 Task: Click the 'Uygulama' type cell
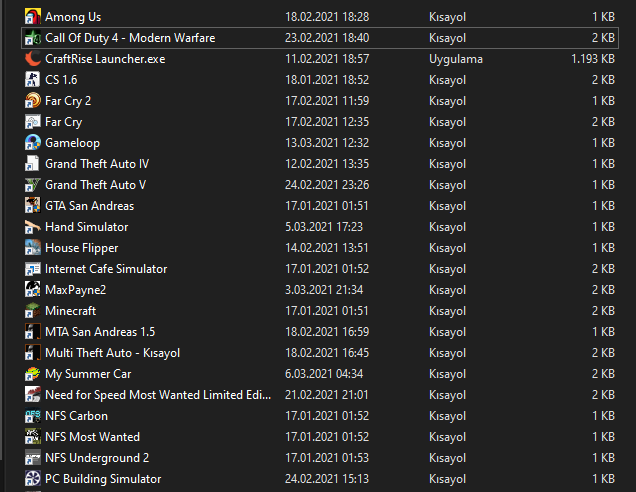click(456, 59)
